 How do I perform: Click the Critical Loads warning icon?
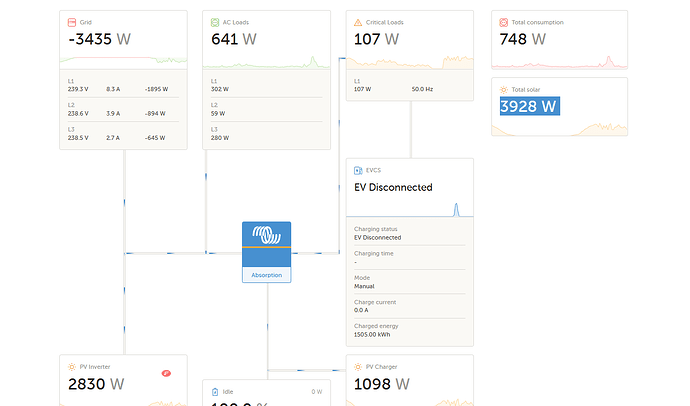[x=358, y=22]
